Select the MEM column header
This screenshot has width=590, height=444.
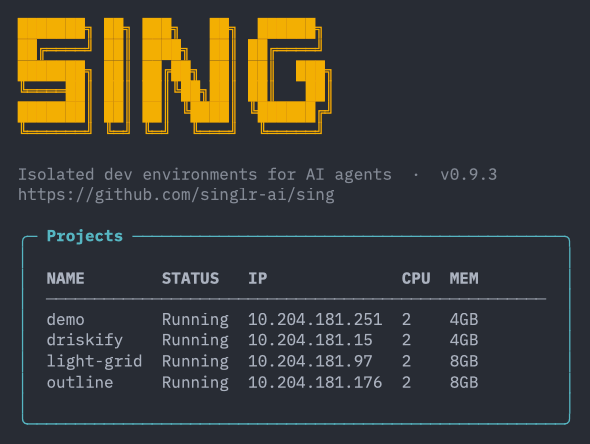(464, 278)
